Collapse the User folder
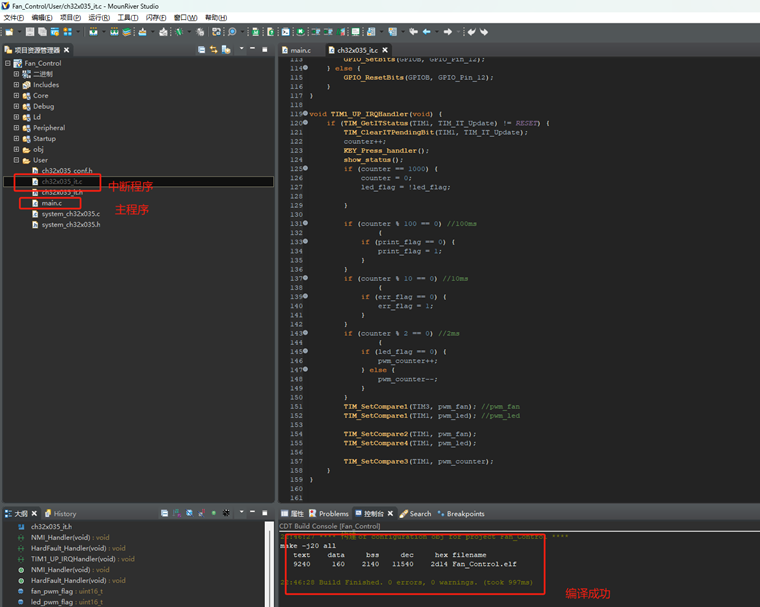The height and width of the screenshot is (607, 760). click(x=16, y=160)
